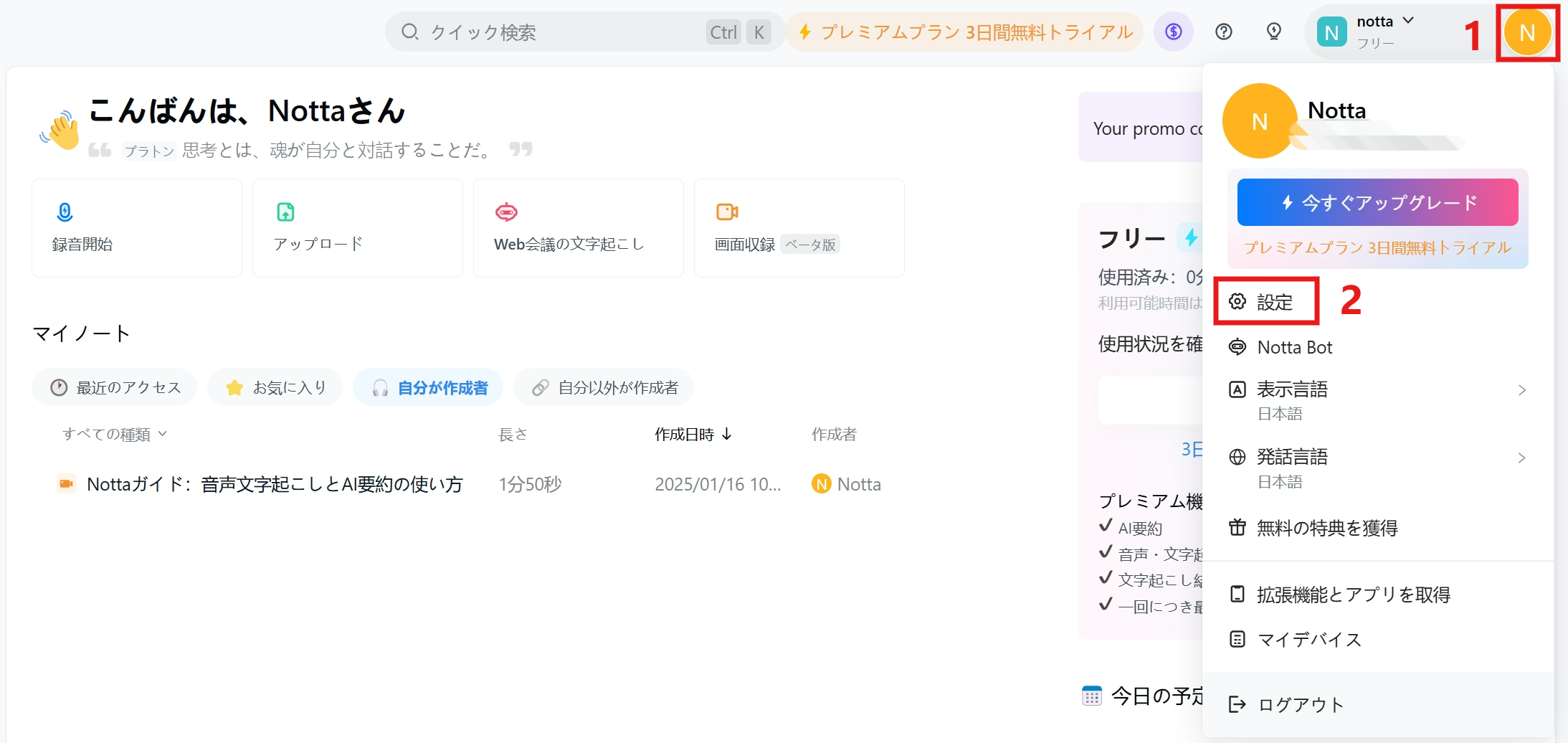Select the 自分以外が作成者 tab
Image resolution: width=1568 pixels, height=743 pixels.
(x=604, y=387)
